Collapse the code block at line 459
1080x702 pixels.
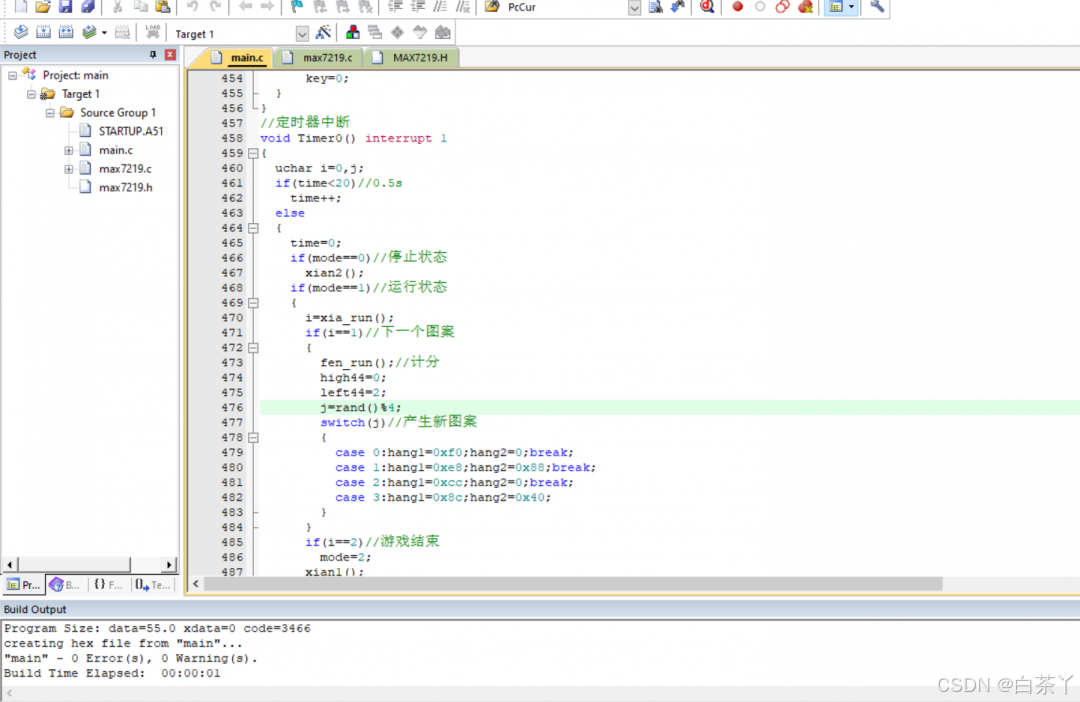click(x=252, y=153)
